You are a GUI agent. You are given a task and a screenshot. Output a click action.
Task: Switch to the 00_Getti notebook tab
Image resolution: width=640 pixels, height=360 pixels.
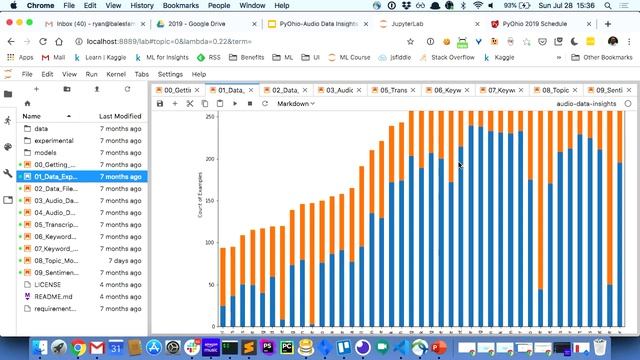click(x=178, y=90)
